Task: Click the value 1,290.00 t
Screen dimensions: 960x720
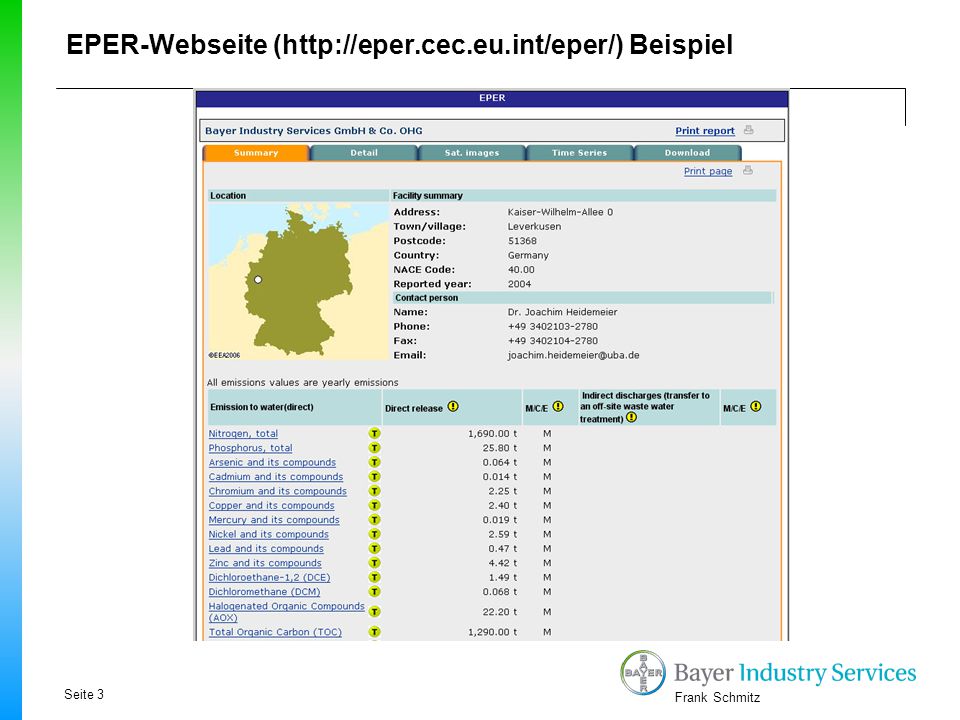Action: 492,632
